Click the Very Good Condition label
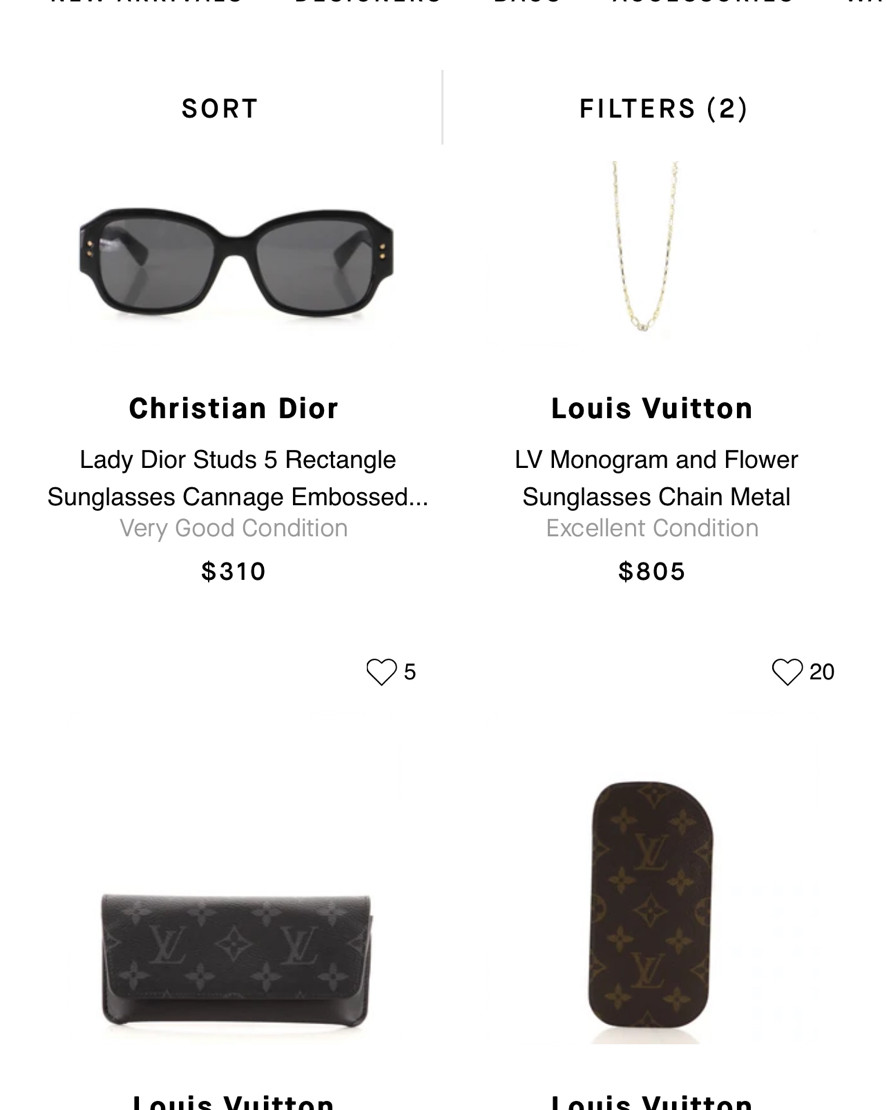887x1110 pixels. pos(234,528)
